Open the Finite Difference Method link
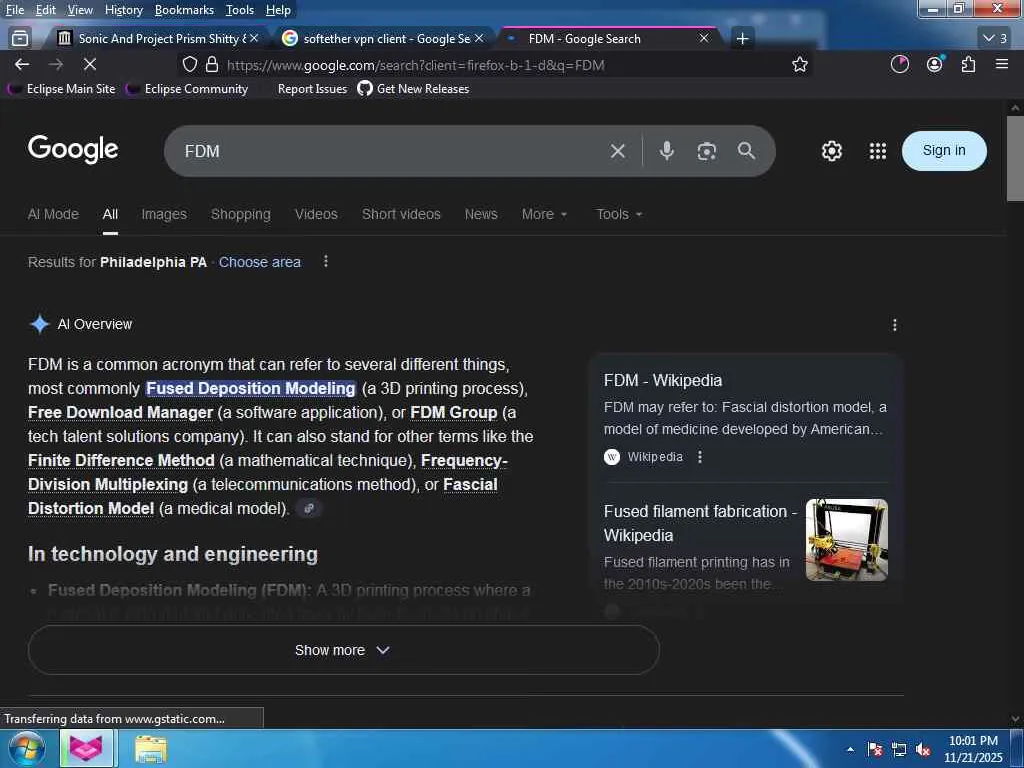The height and width of the screenshot is (768, 1024). coord(121,460)
